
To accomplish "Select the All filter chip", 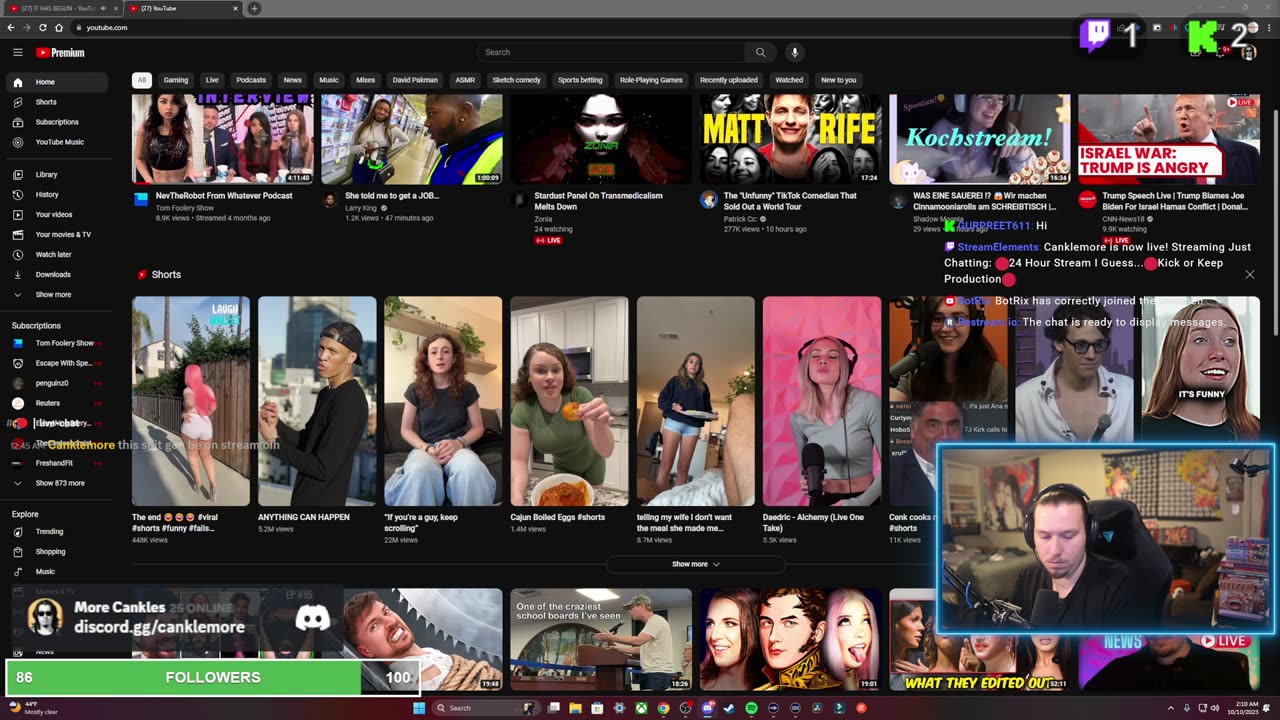I will [142, 80].
